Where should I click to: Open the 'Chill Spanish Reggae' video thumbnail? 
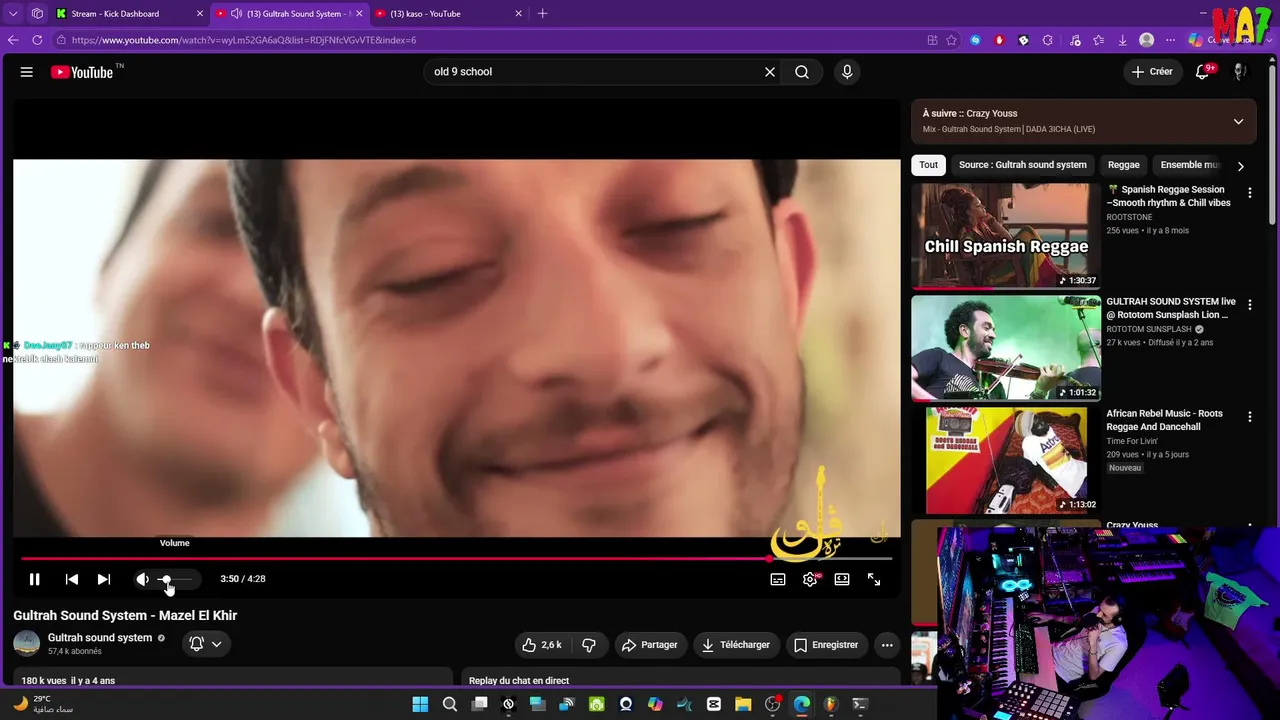pos(1006,236)
